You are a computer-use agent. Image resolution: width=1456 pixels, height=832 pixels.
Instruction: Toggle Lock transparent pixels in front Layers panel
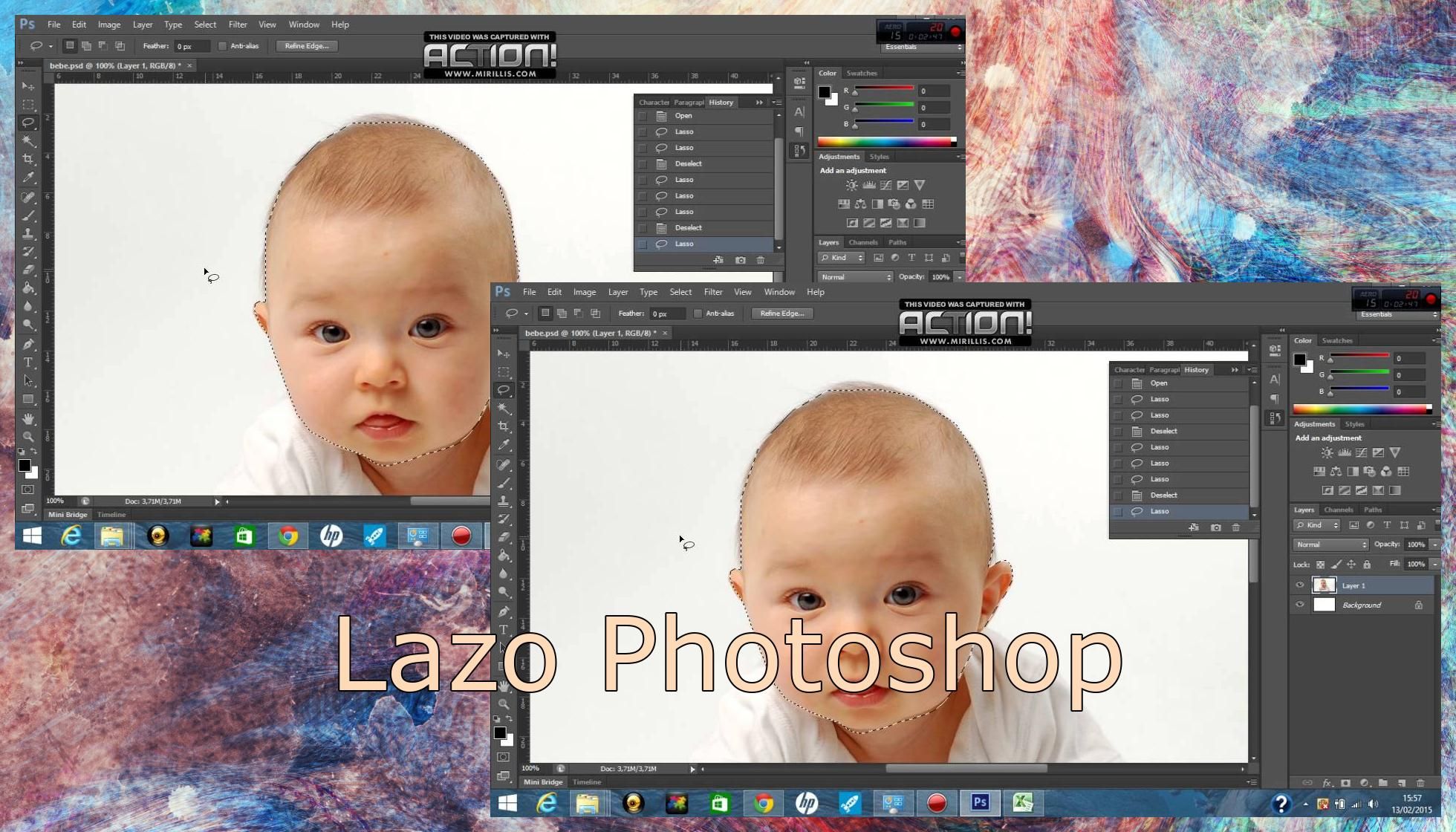click(x=1320, y=565)
